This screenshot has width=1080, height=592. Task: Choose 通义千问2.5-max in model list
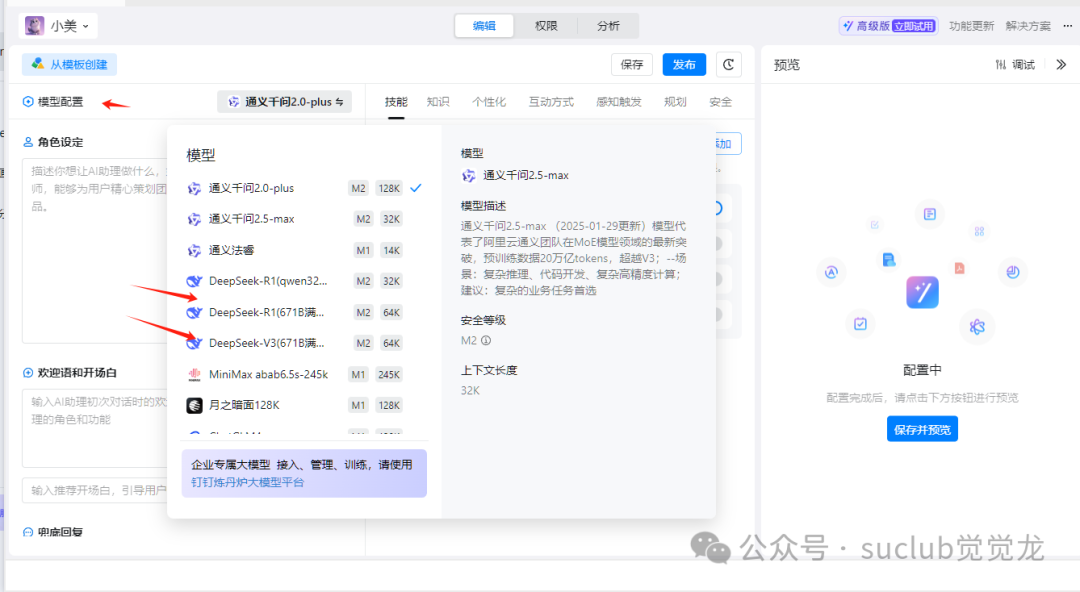pos(304,219)
